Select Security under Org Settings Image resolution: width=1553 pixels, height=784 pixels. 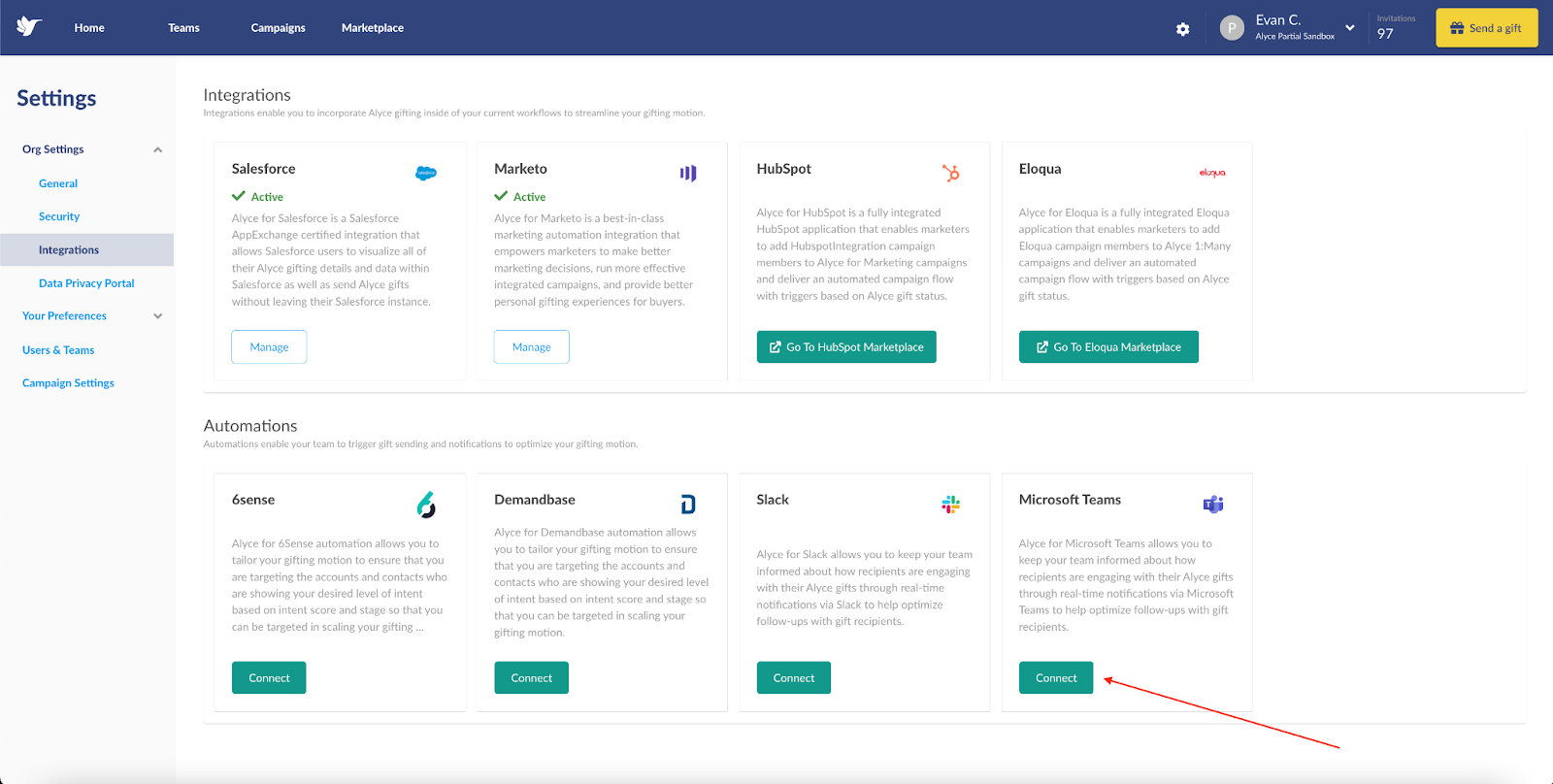[x=59, y=216]
